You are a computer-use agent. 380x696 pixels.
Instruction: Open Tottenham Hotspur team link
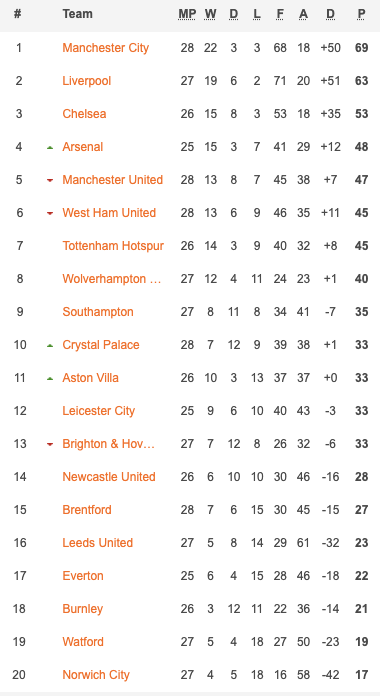click(x=113, y=245)
